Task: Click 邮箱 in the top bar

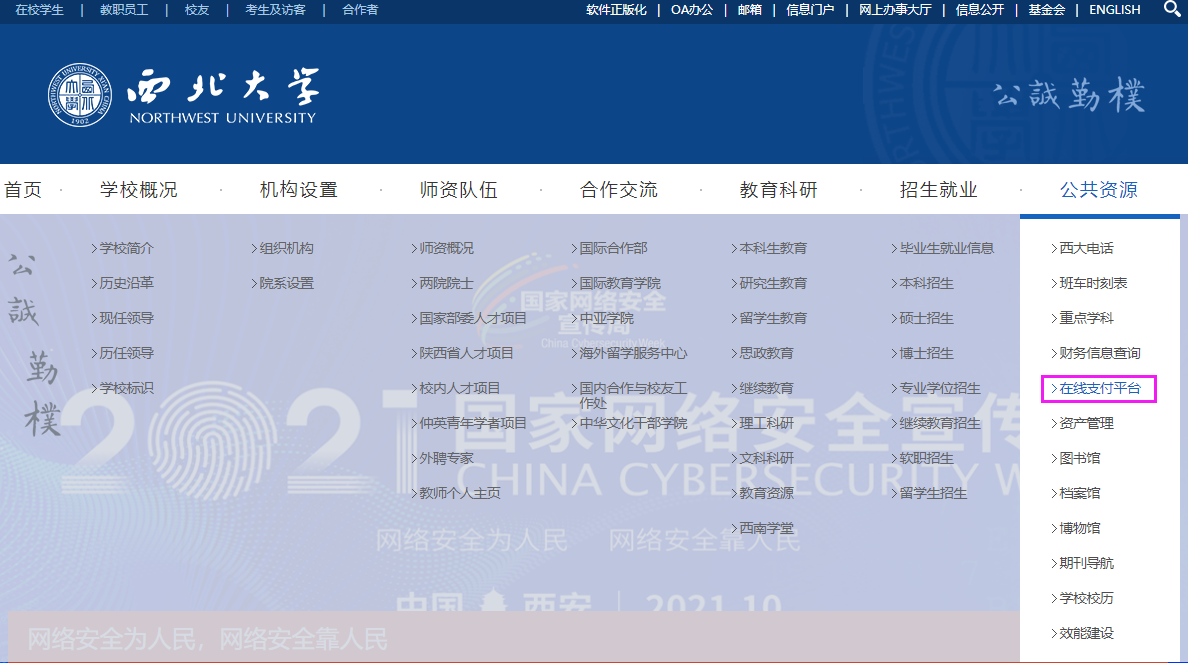Action: pyautogui.click(x=749, y=10)
